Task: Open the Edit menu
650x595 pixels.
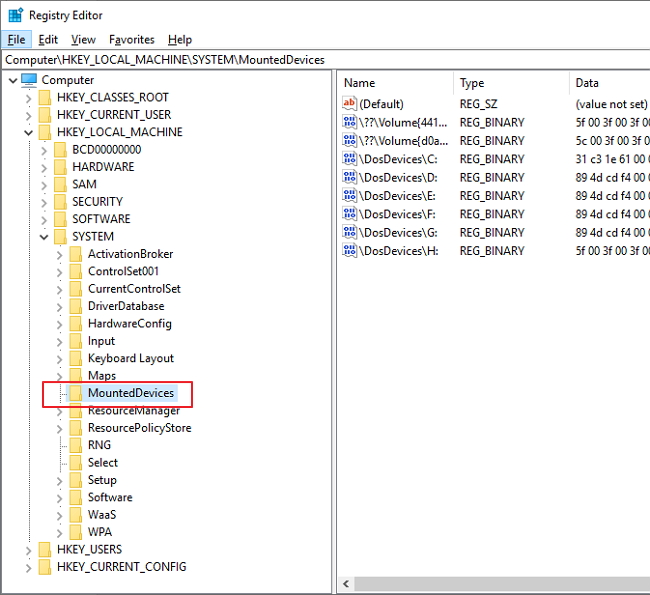Action: click(x=48, y=40)
